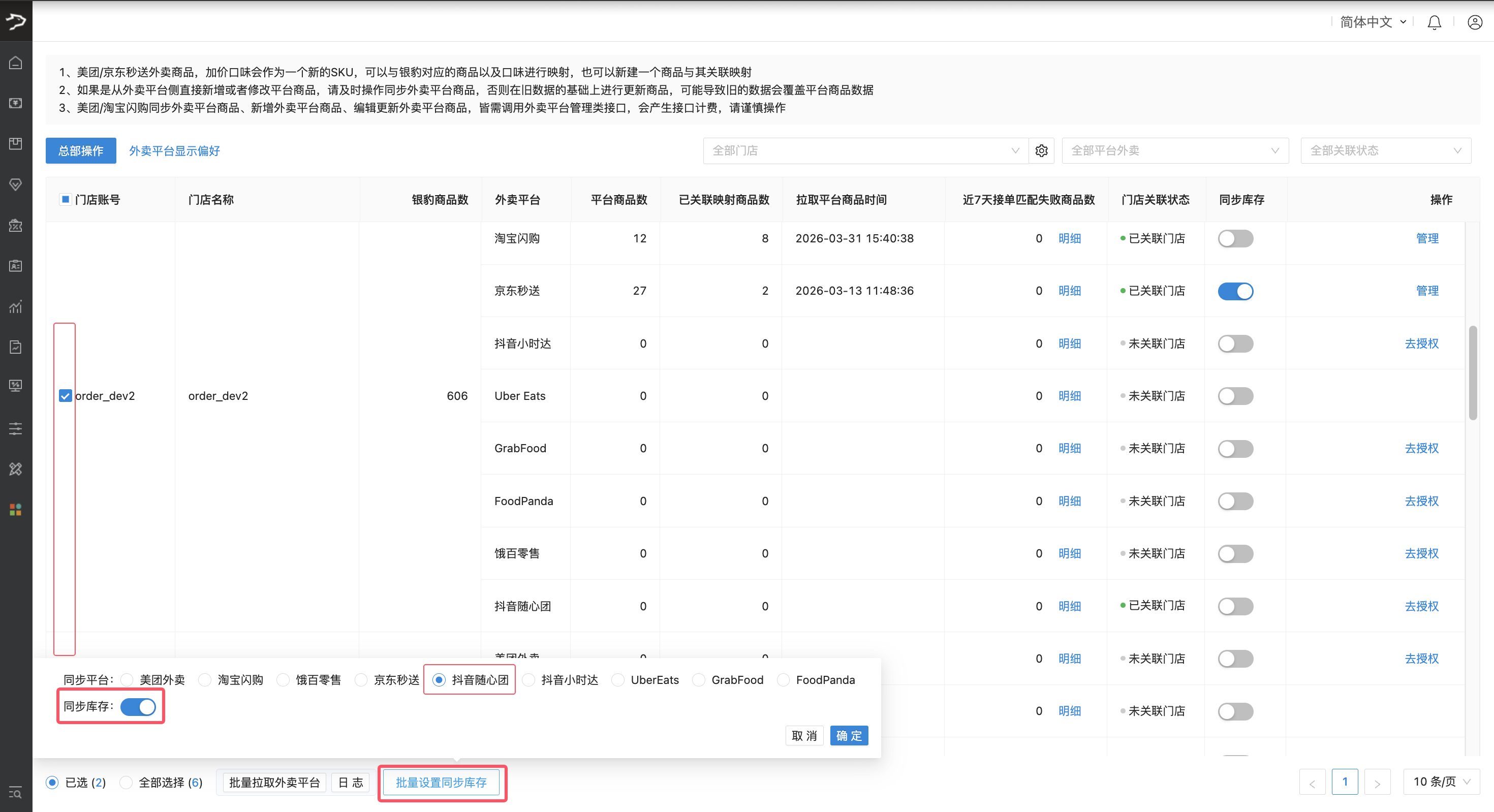1494x812 pixels.
Task: Click the 总部操作 tab button
Action: click(81, 151)
